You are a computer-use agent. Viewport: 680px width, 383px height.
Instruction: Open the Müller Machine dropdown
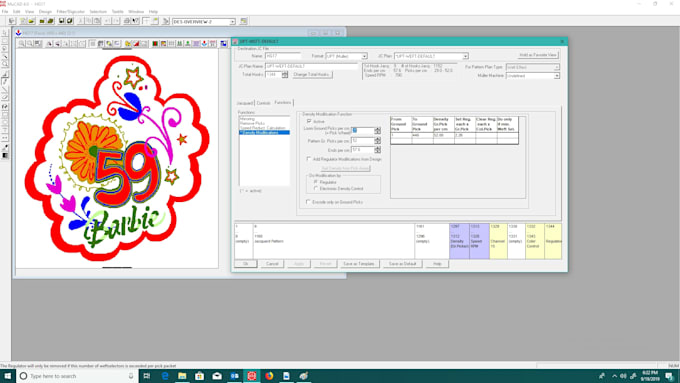[556, 76]
